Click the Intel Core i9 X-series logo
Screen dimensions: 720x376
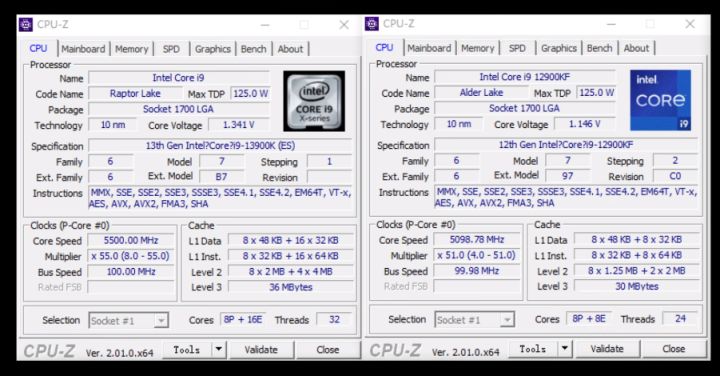point(314,101)
